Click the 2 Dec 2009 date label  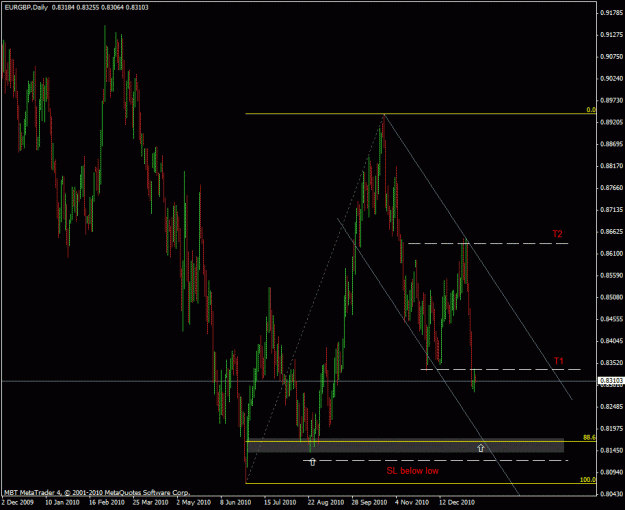[18, 502]
